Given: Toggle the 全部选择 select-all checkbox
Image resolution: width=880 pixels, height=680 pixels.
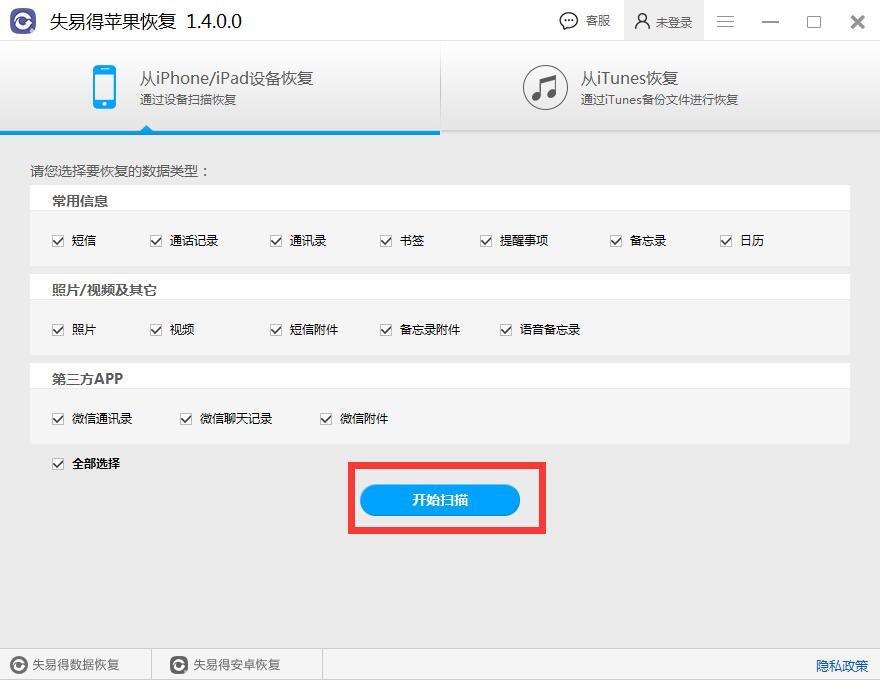Looking at the screenshot, I should [x=58, y=464].
